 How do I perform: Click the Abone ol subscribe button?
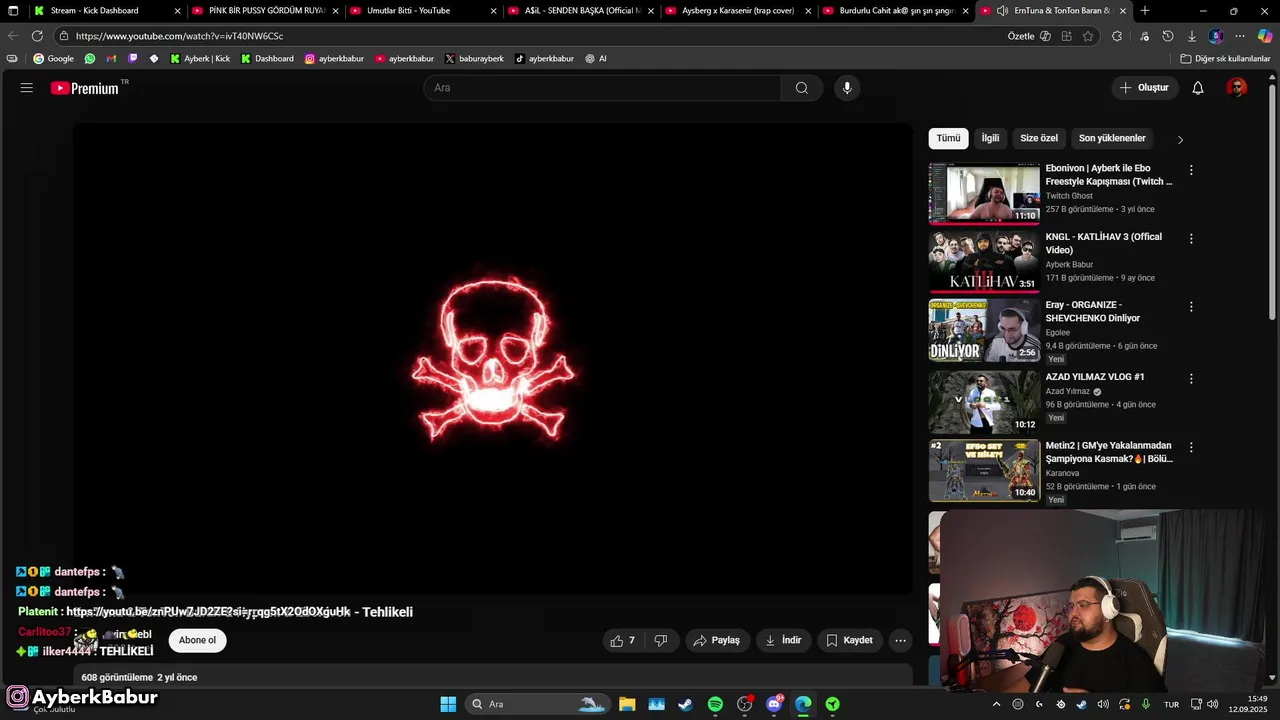197,640
